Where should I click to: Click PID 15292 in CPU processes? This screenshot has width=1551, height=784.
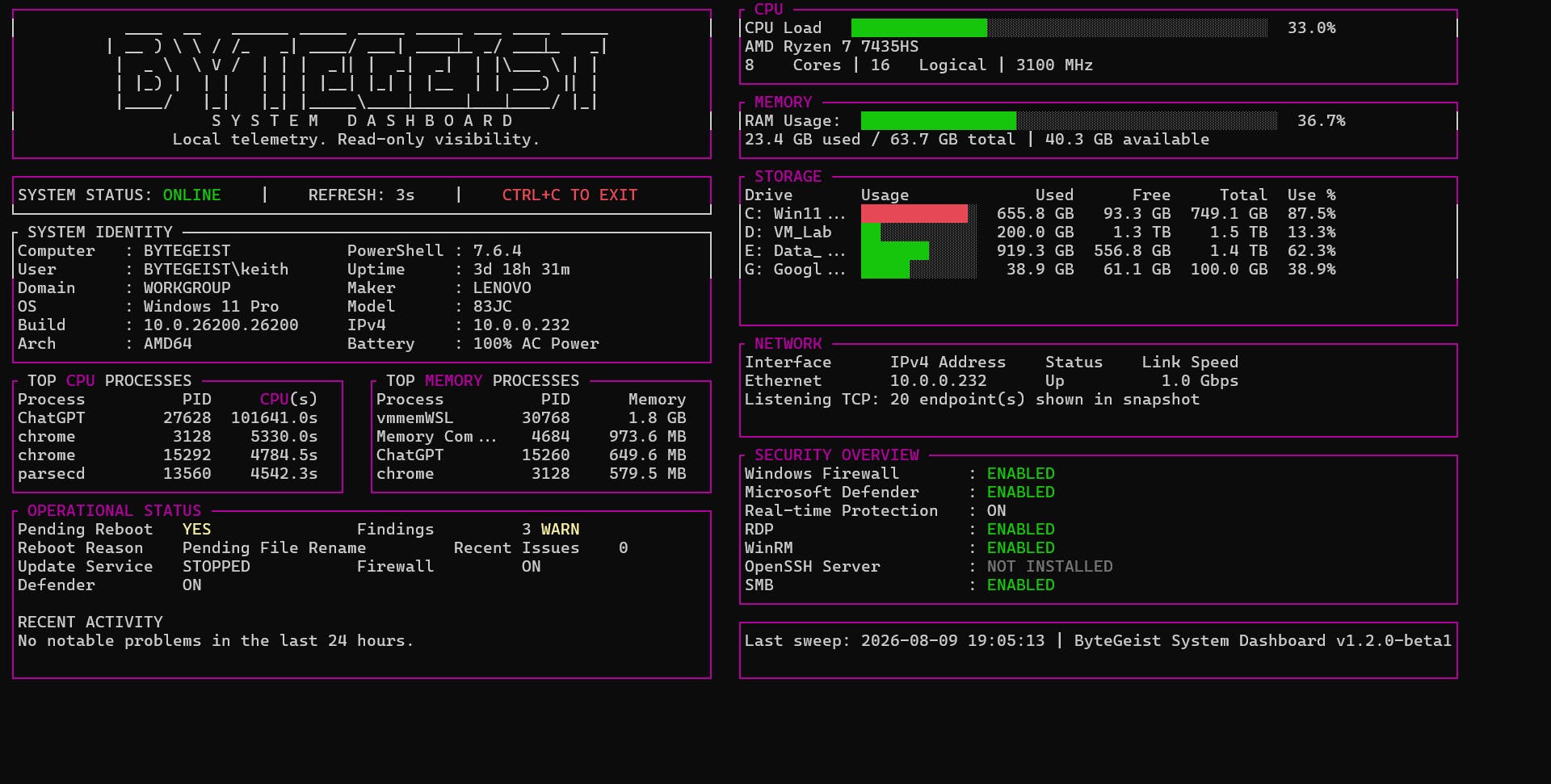(x=187, y=455)
